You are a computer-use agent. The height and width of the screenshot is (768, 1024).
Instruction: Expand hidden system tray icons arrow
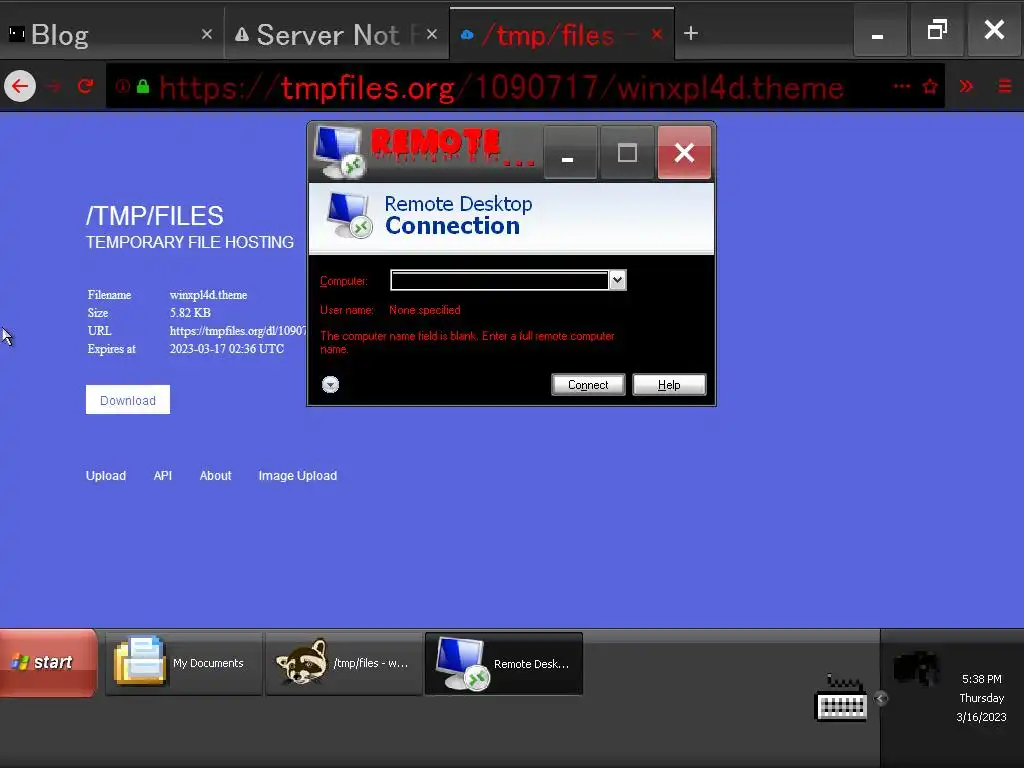pyautogui.click(x=881, y=699)
